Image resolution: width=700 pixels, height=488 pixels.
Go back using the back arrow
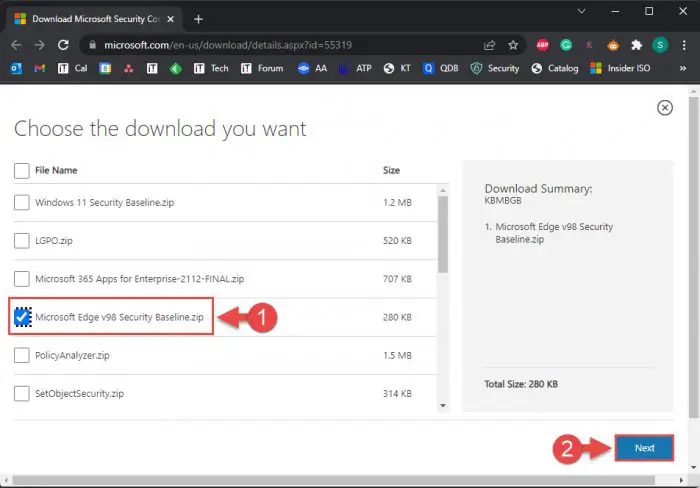click(x=15, y=45)
